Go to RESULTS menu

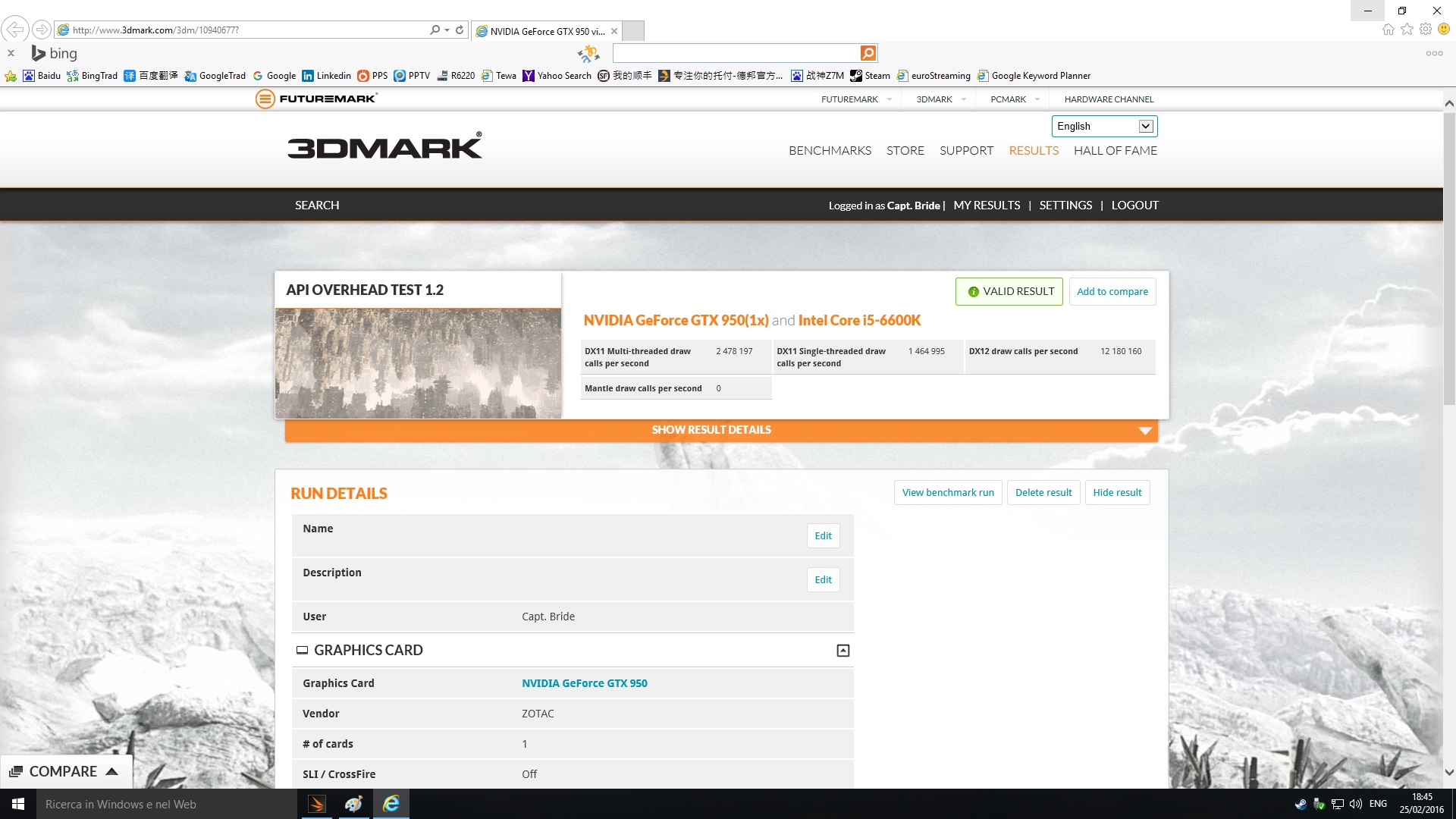tap(1034, 151)
